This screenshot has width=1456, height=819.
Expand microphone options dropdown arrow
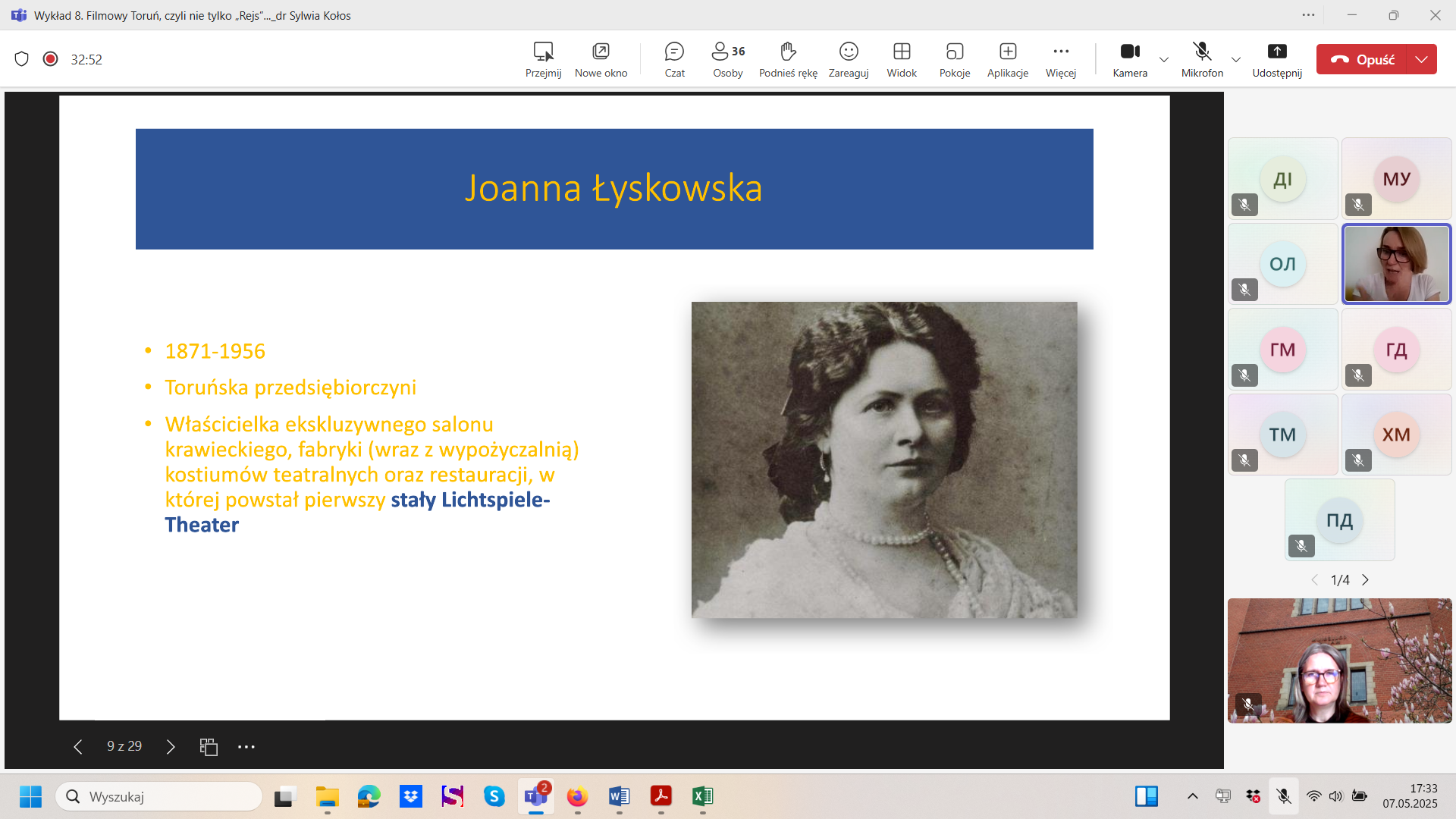coord(1236,59)
